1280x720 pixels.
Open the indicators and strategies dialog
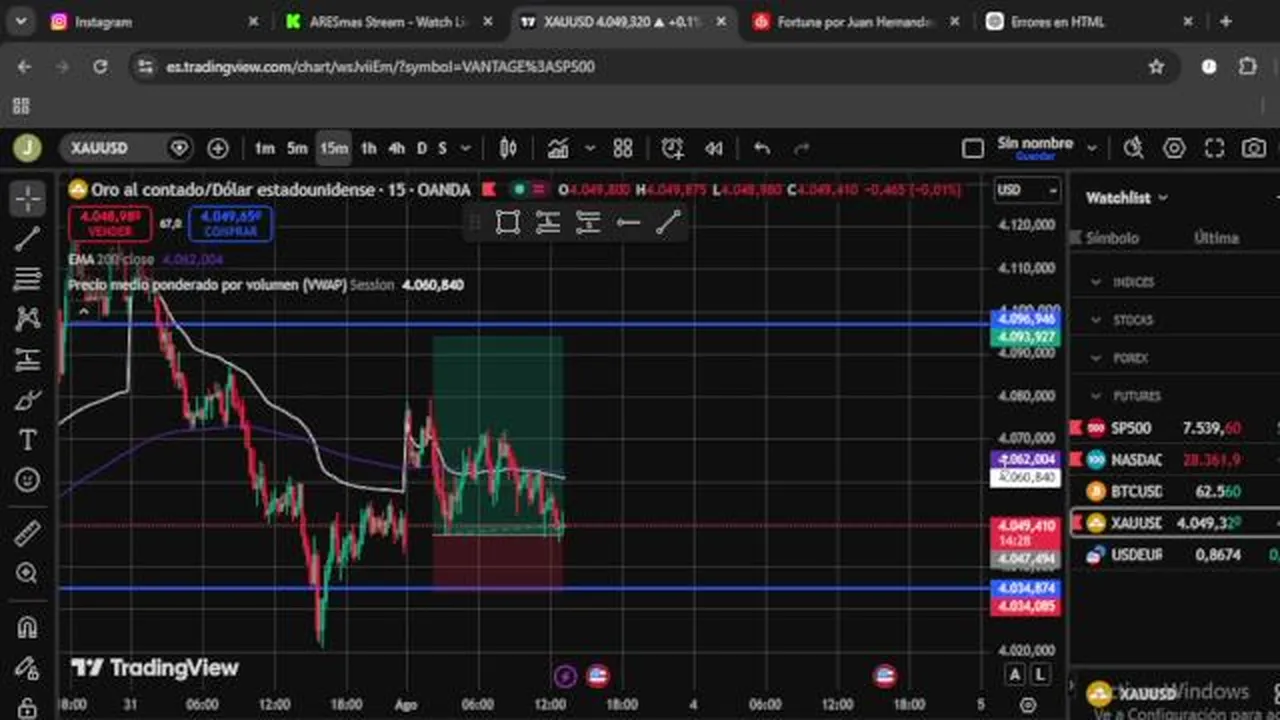[x=558, y=148]
